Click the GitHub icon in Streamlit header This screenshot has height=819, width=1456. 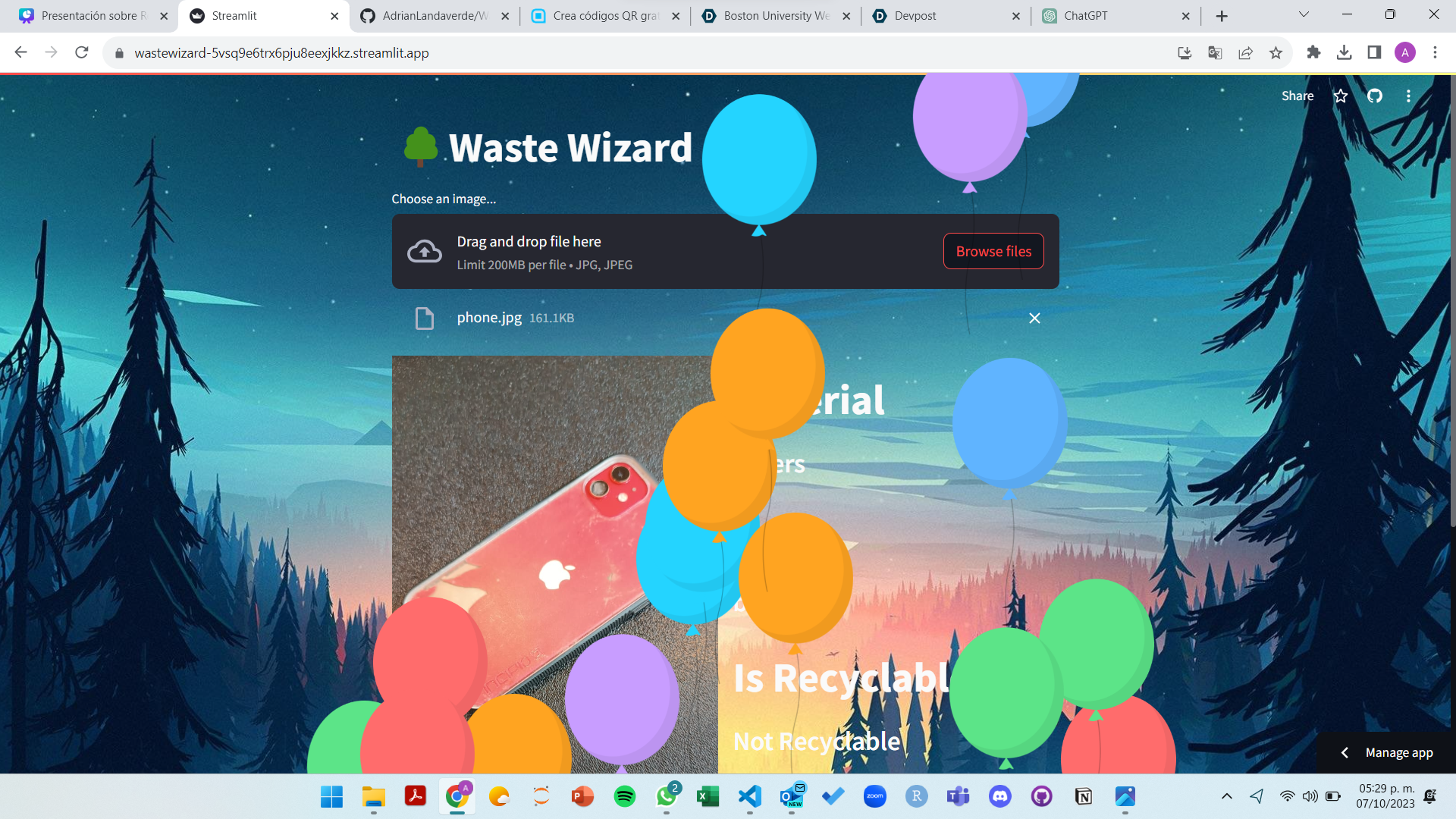pyautogui.click(x=1374, y=96)
